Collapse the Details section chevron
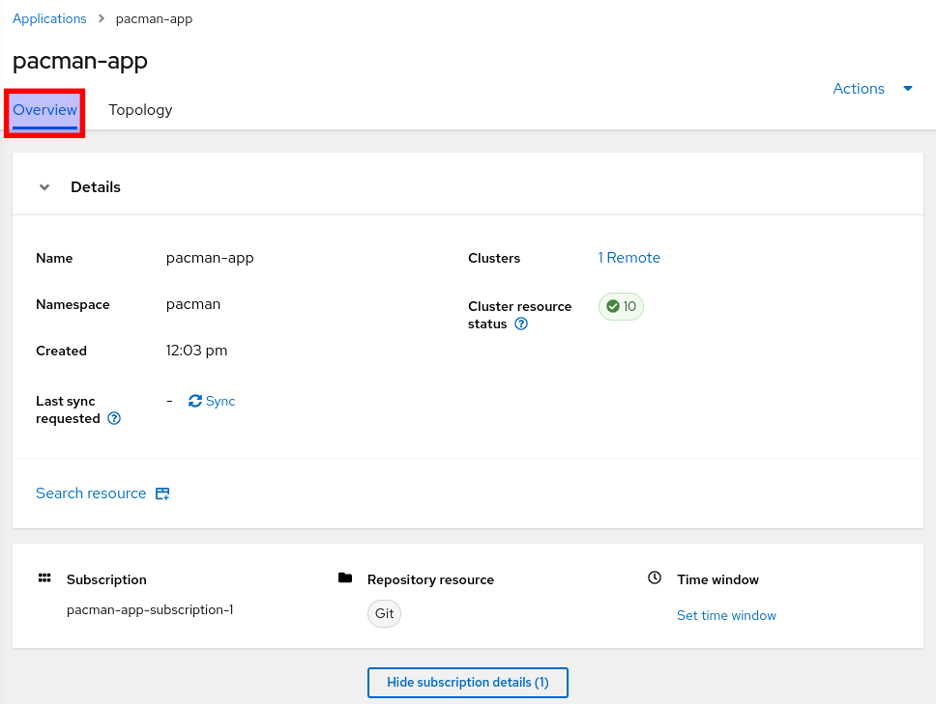Image resolution: width=936 pixels, height=704 pixels. point(44,187)
